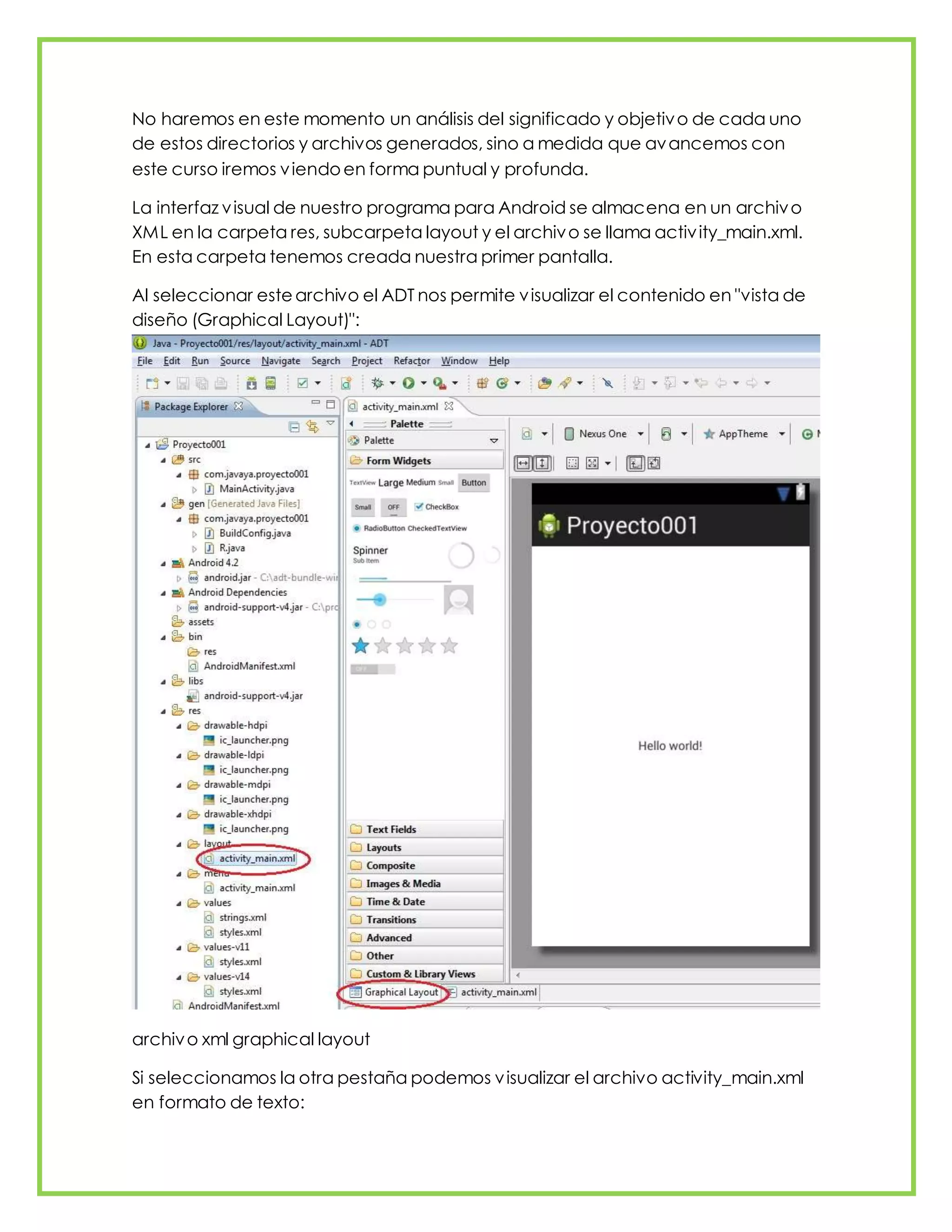Screen dimensions: 952x1232
Task: Click the Emulate Real Size icon
Action: [x=572, y=464]
